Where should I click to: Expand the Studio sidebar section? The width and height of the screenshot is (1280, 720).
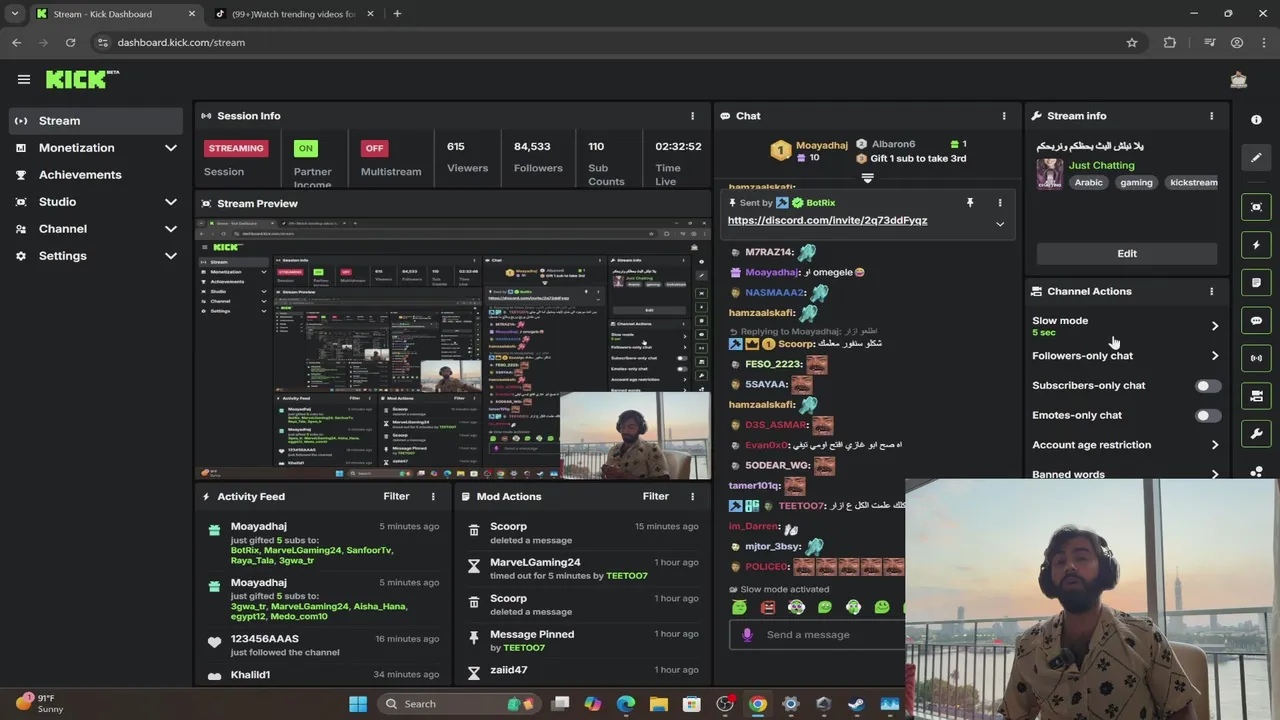click(170, 202)
